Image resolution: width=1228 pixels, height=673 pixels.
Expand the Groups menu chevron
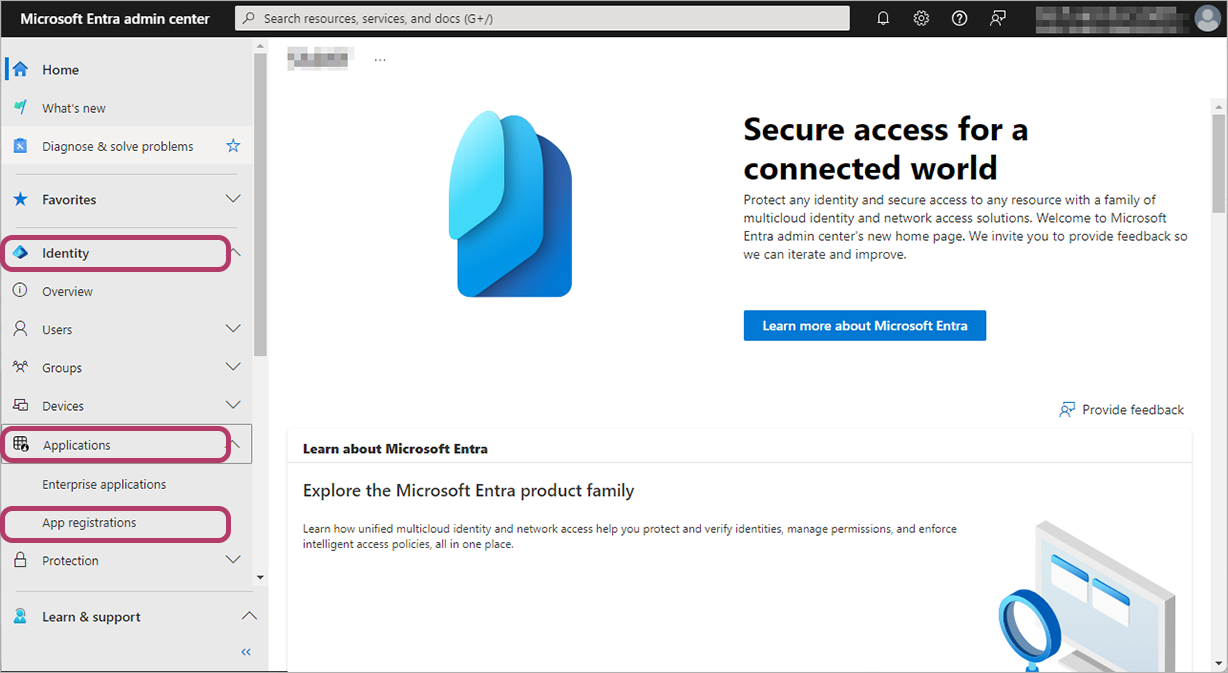point(233,367)
